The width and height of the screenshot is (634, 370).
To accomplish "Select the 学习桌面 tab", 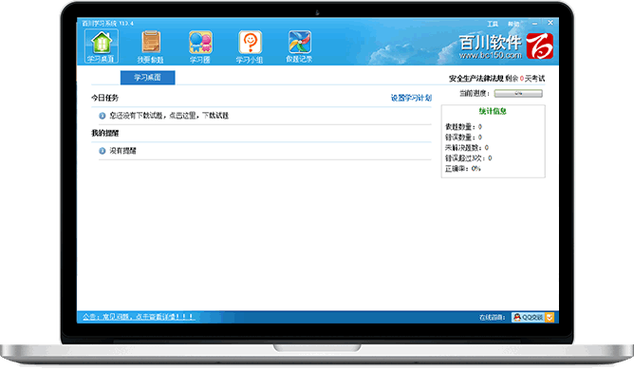I will click(148, 77).
